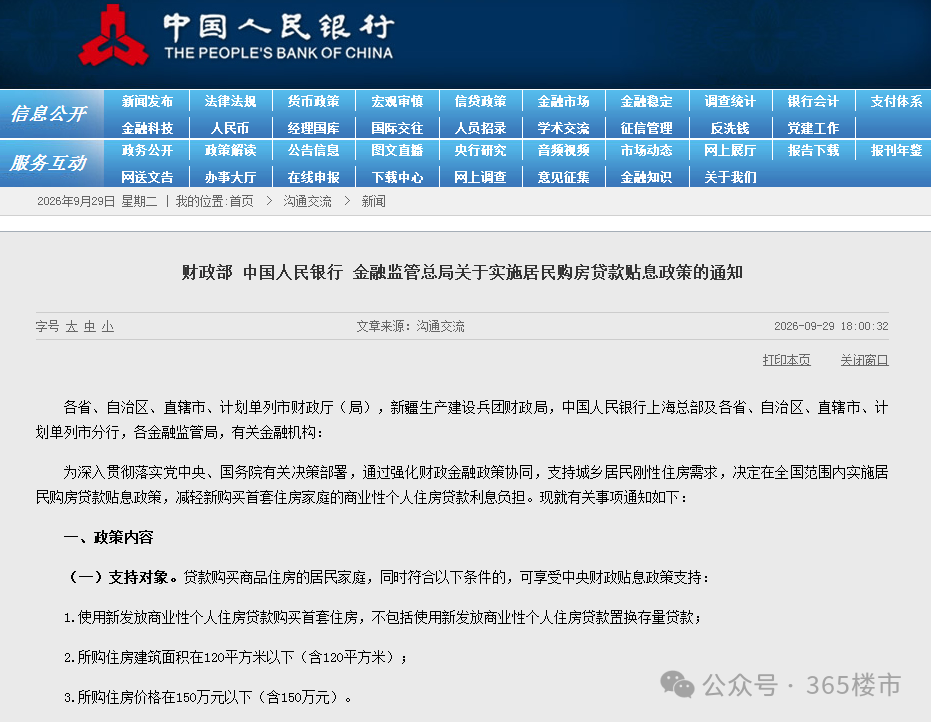
Task: Set font size to 小
Action: (107, 327)
